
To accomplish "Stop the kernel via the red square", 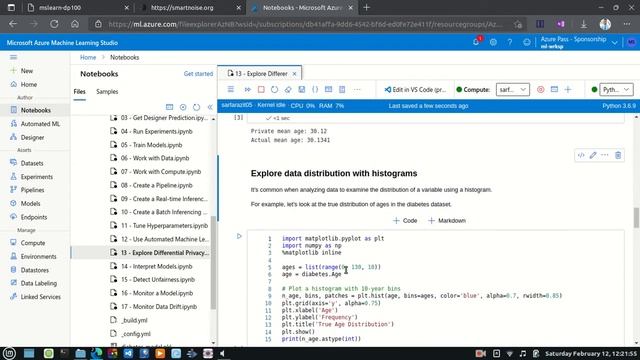I will pos(261,89).
